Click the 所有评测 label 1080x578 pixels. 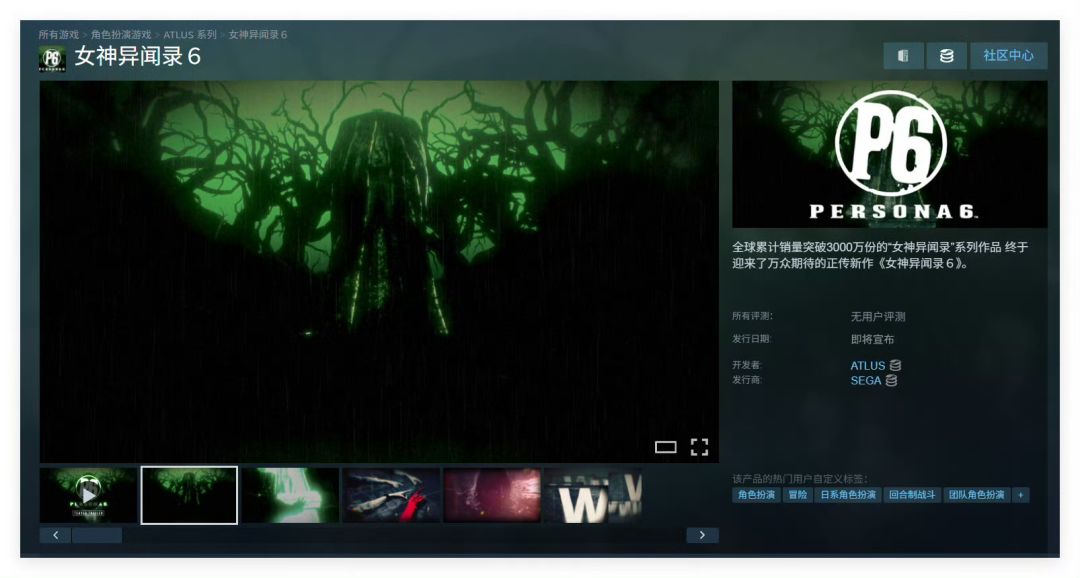point(752,316)
